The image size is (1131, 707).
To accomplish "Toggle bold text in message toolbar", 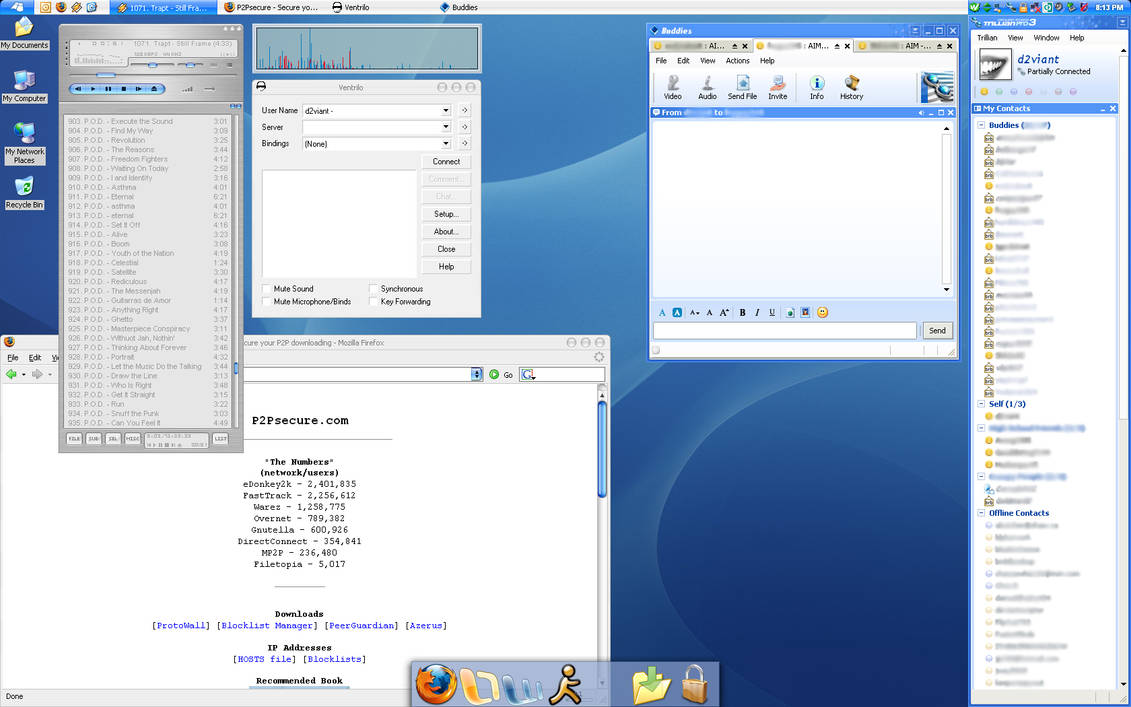I will (742, 312).
